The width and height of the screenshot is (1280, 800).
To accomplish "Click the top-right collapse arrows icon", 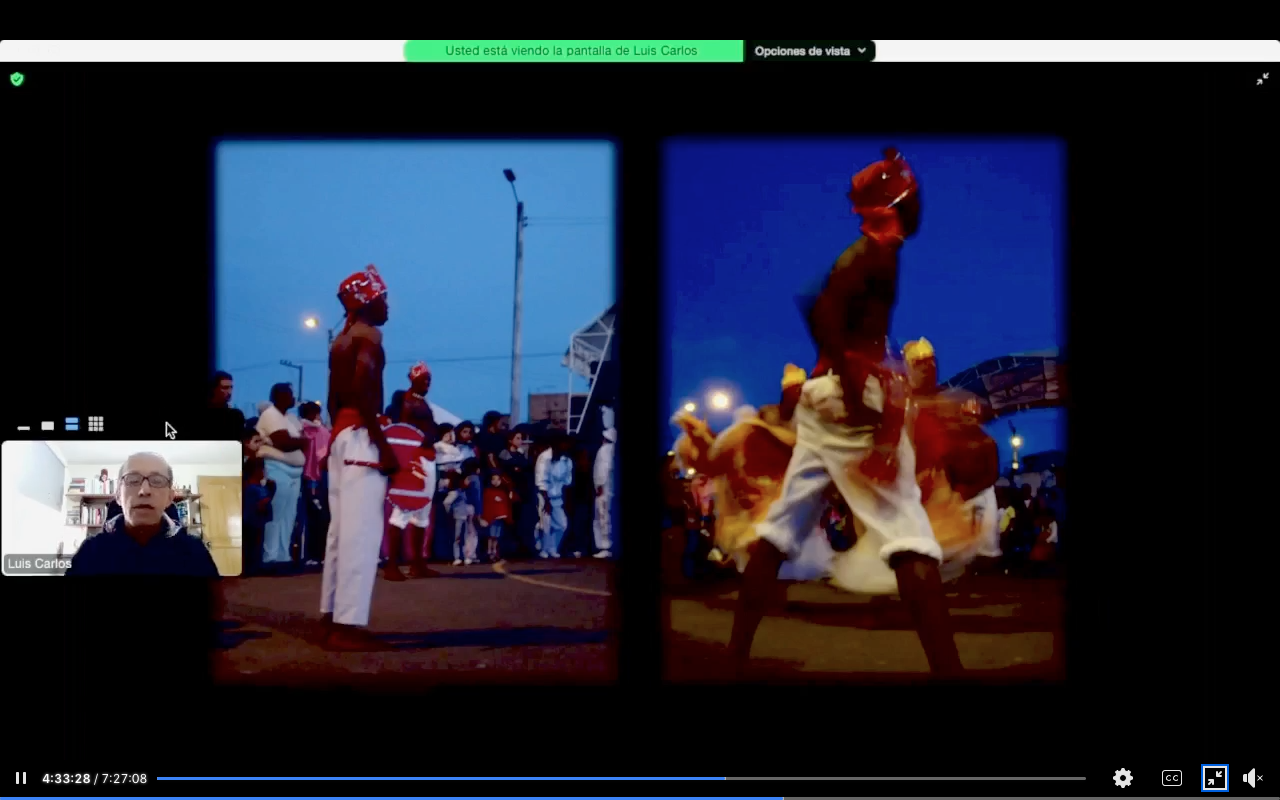I will click(x=1262, y=79).
